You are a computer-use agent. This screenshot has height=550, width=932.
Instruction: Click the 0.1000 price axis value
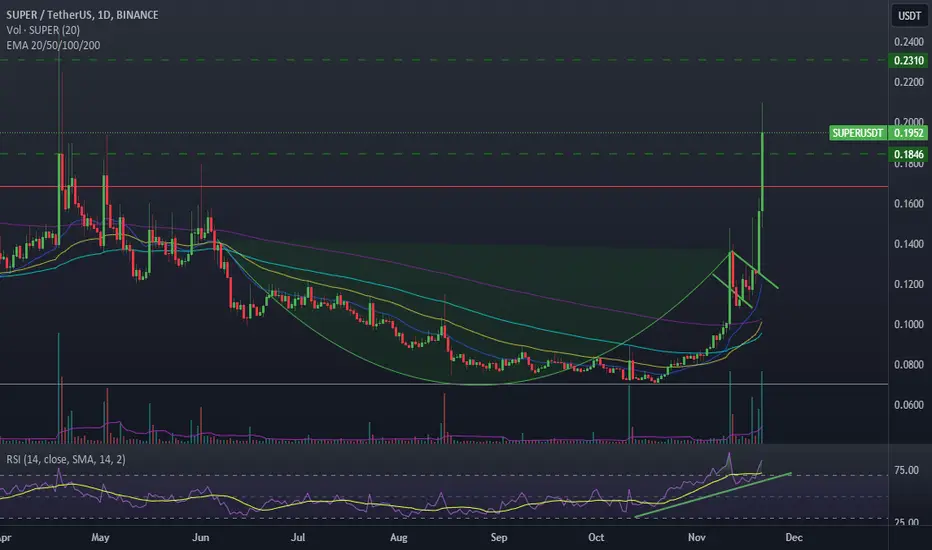click(909, 325)
